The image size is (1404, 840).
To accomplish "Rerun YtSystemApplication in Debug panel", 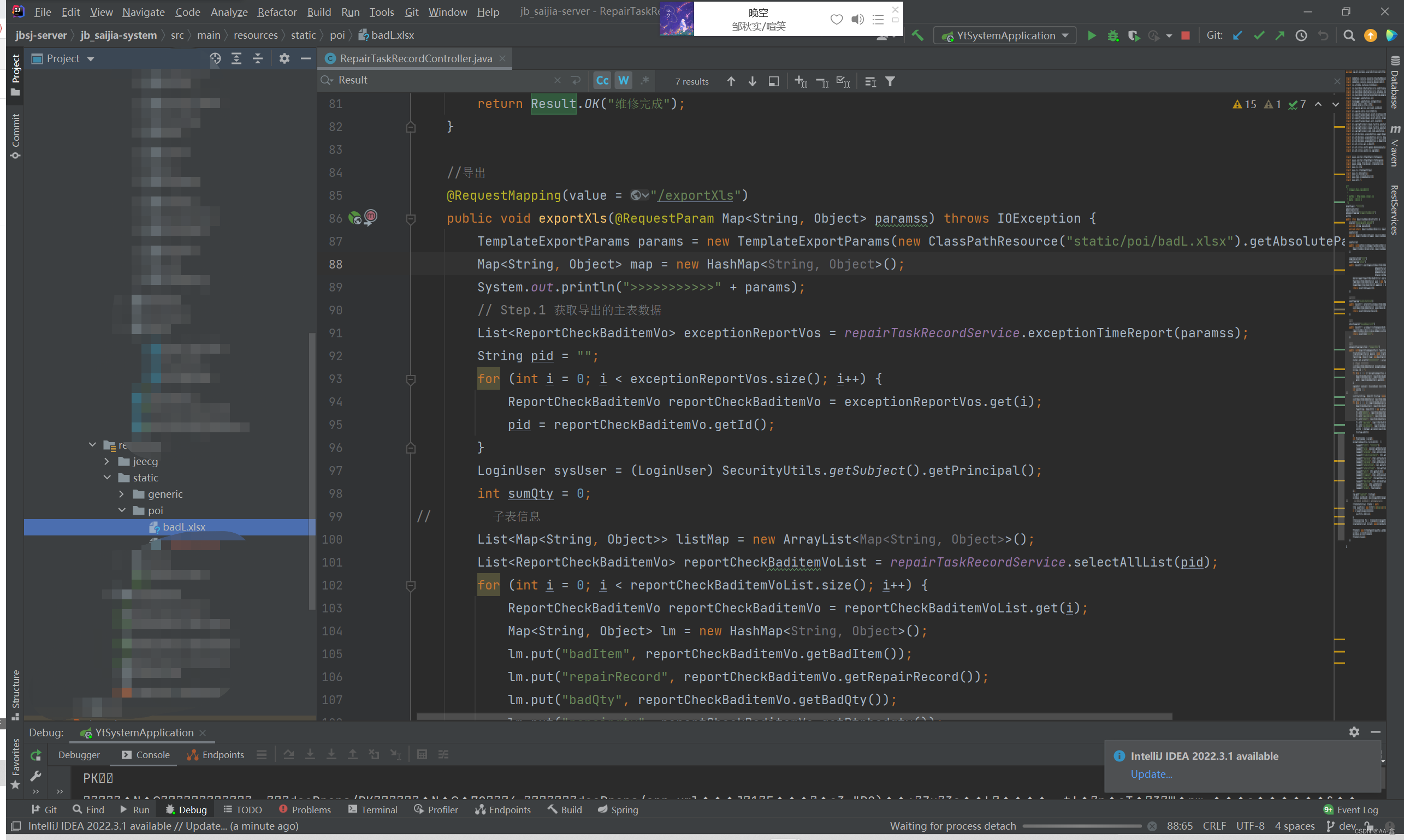I will (35, 755).
